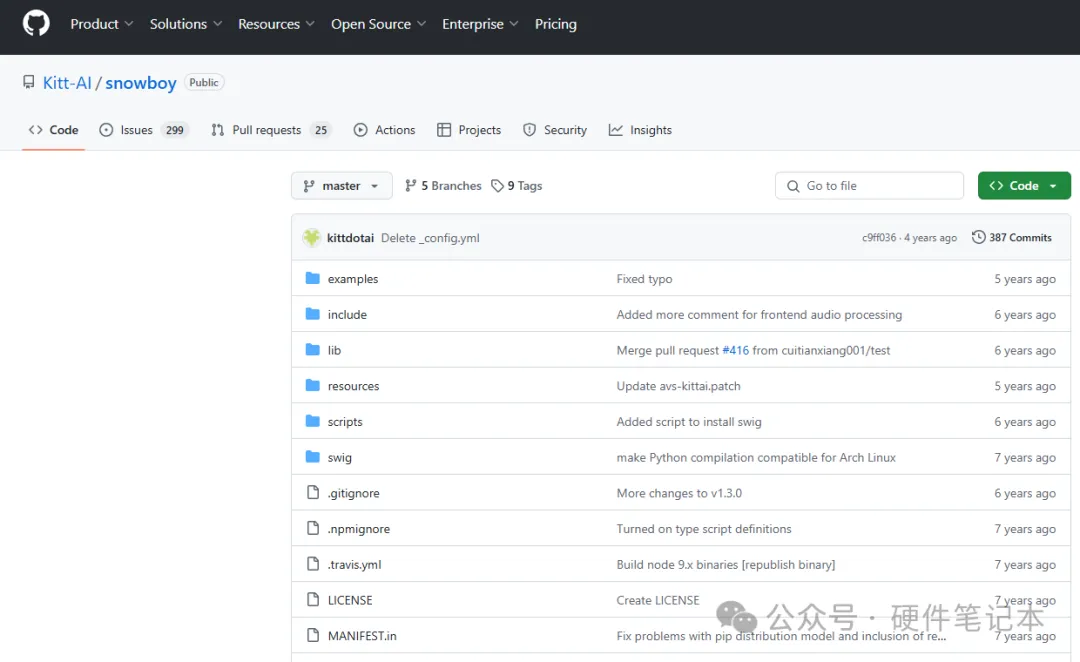
Task: Open the kittdotai author link
Action: [350, 238]
